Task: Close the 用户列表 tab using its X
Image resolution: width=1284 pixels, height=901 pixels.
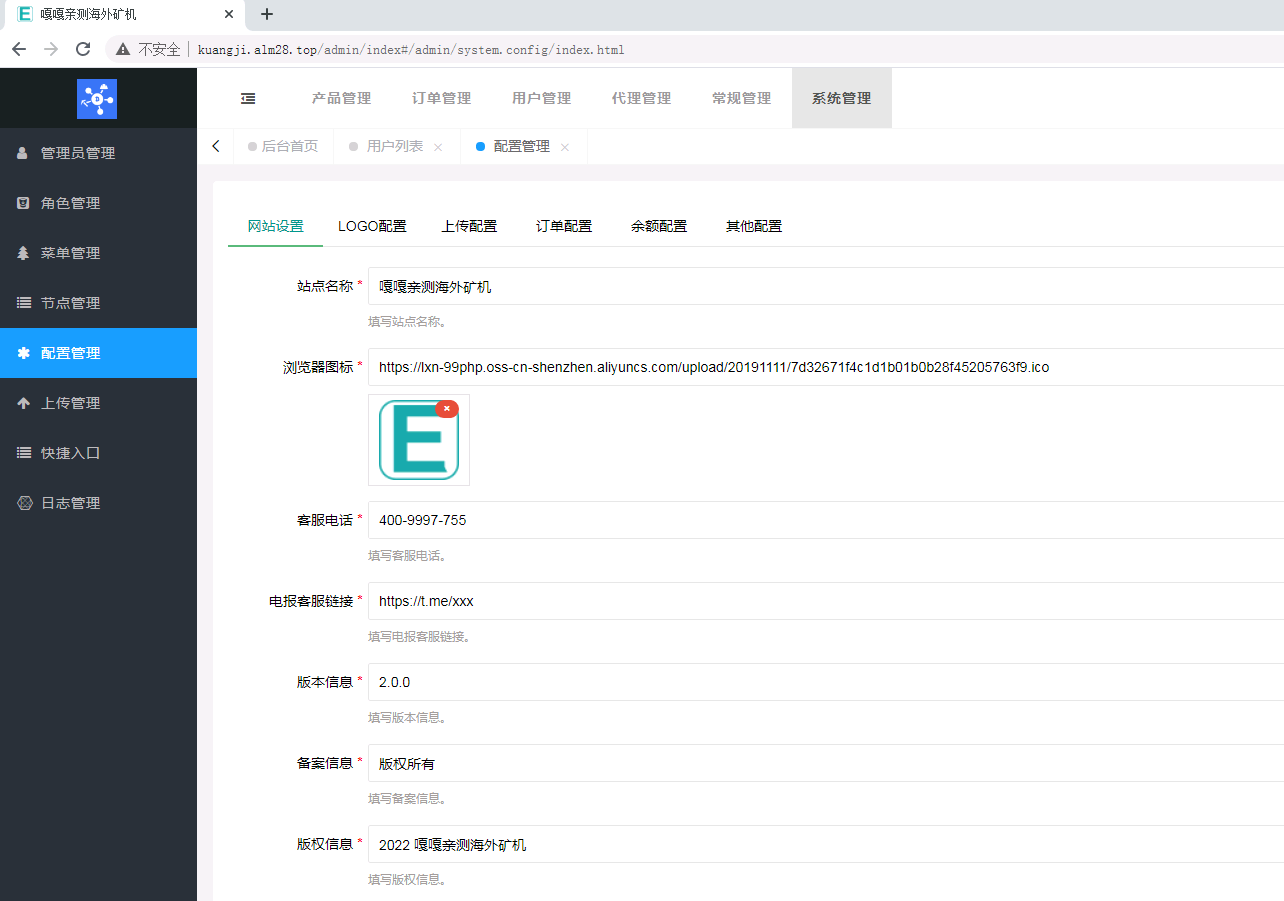Action: click(438, 147)
